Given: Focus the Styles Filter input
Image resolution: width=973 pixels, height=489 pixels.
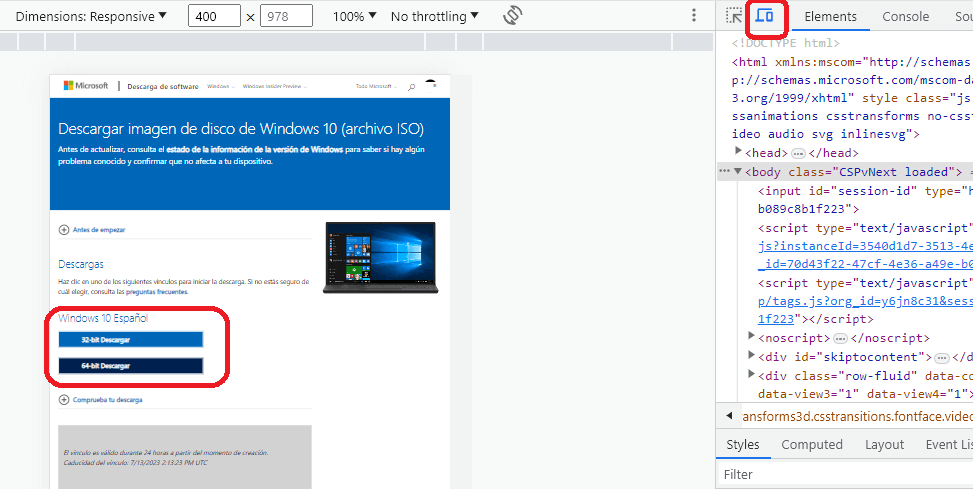Looking at the screenshot, I should click(x=844, y=474).
